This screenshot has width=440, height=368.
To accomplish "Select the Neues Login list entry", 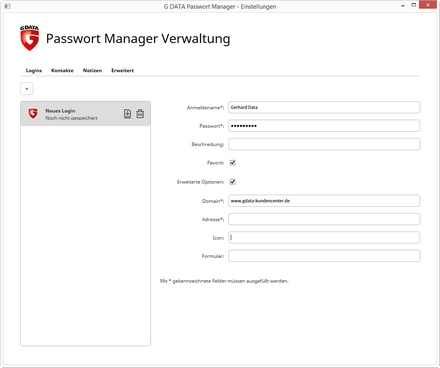I will [85, 114].
